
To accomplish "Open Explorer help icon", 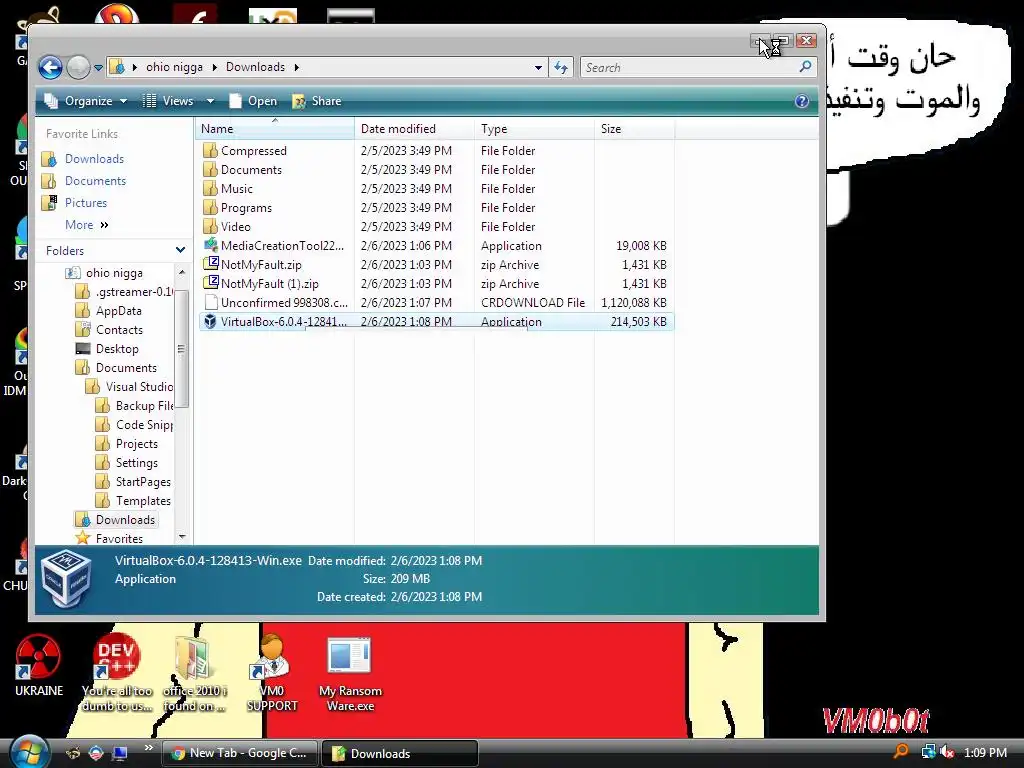I will [x=802, y=101].
